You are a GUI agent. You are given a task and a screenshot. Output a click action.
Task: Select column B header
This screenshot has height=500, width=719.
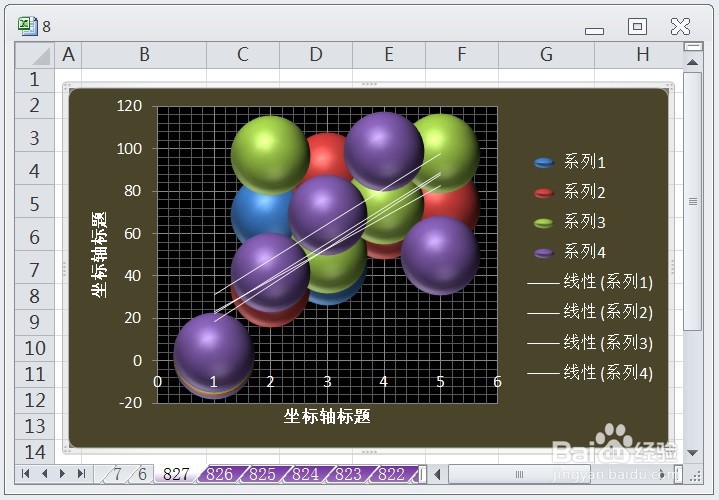pos(144,55)
